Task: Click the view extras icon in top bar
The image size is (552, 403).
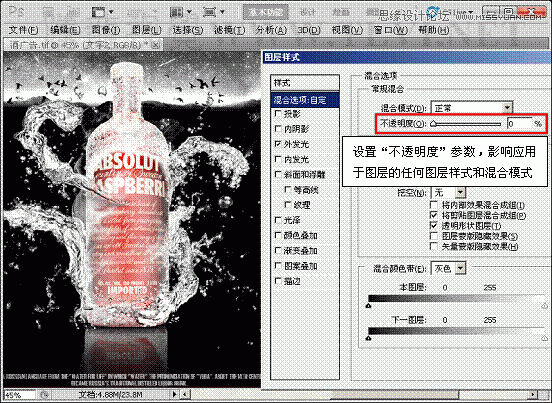Action: (x=98, y=12)
